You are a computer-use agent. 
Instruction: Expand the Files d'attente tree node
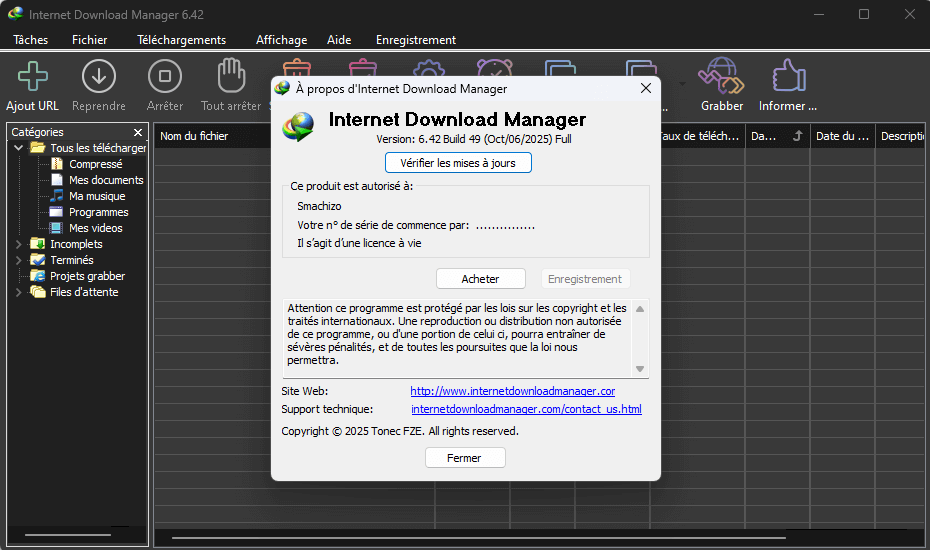point(18,292)
